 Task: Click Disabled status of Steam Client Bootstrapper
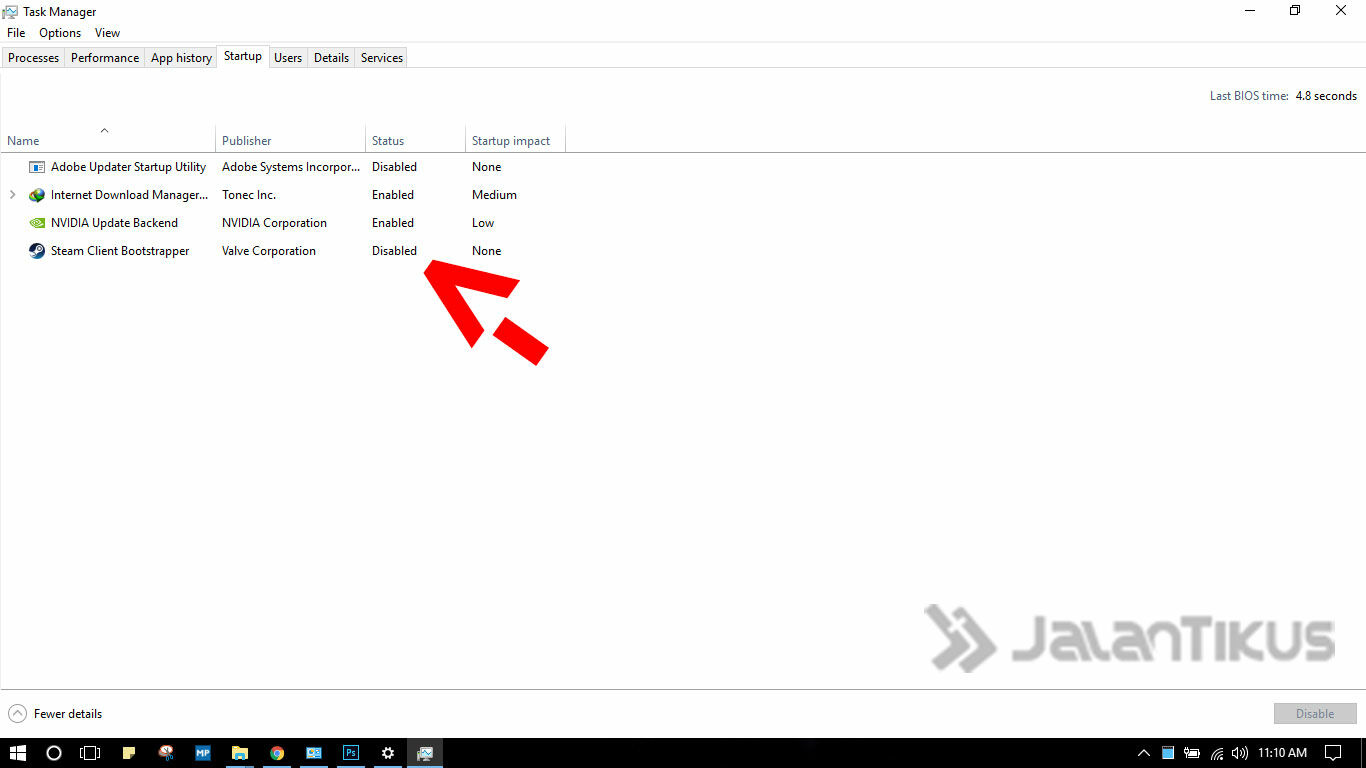point(394,251)
